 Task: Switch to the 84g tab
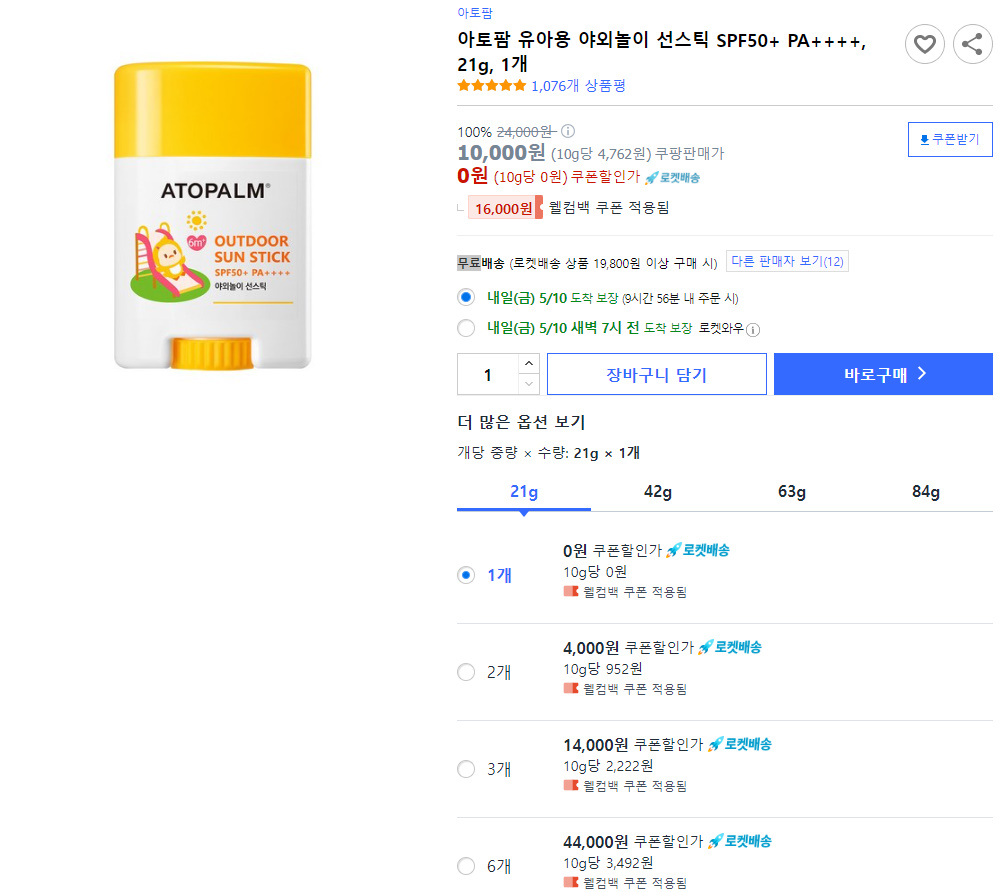coord(925,491)
